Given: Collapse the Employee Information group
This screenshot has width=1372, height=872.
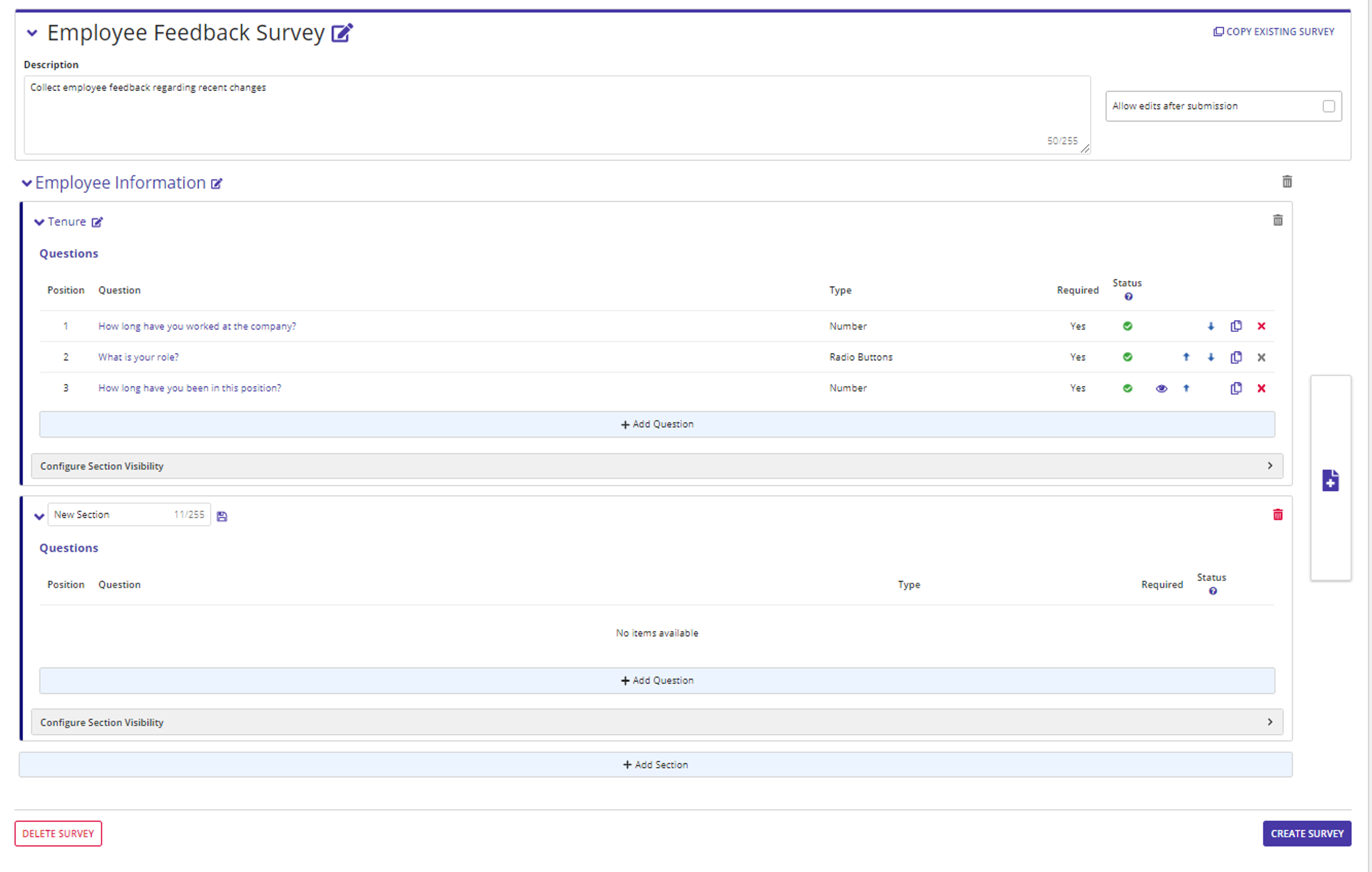Looking at the screenshot, I should (27, 184).
